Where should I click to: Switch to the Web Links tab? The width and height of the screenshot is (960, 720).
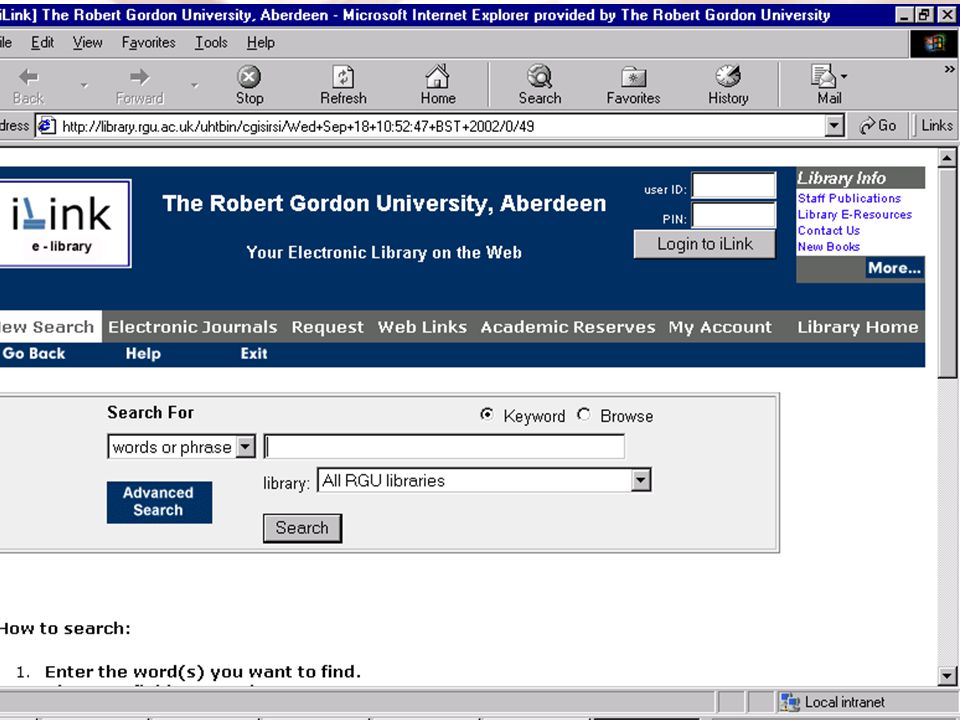[x=422, y=327]
